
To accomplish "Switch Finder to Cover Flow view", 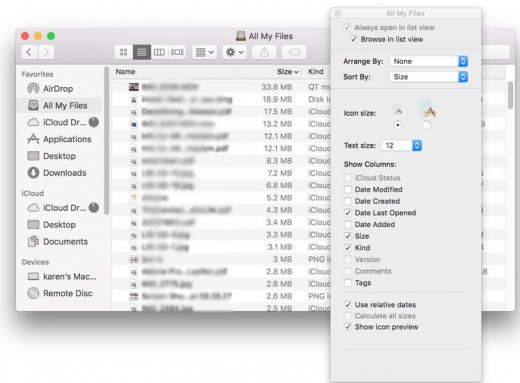I will coord(177,52).
